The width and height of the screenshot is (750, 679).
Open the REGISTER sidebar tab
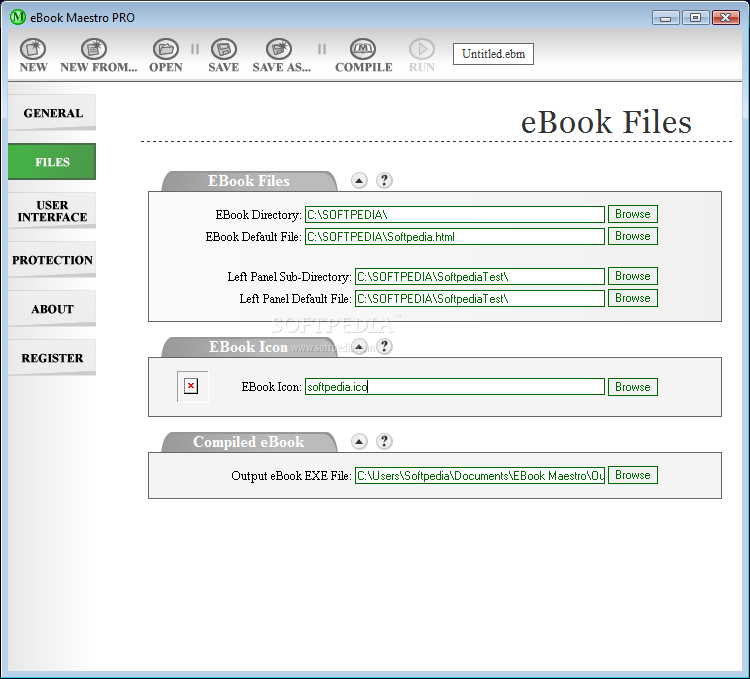(x=52, y=358)
